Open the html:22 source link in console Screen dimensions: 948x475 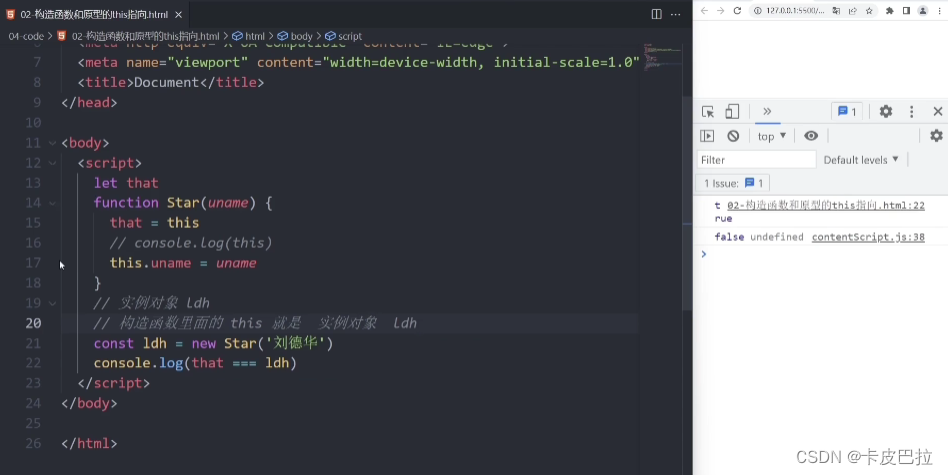[x=826, y=205]
